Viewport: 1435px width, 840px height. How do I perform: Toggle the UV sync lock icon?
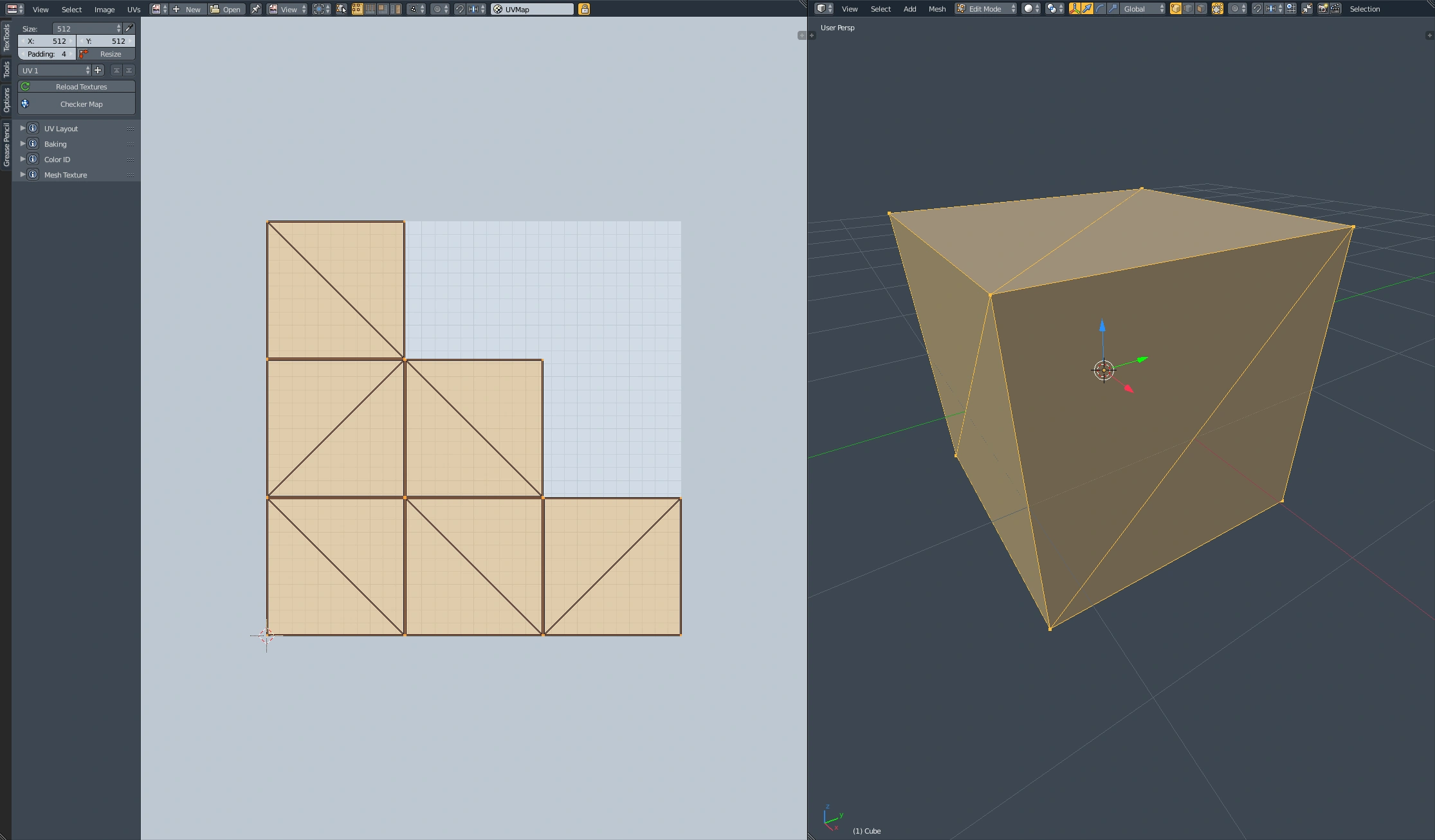tap(584, 9)
